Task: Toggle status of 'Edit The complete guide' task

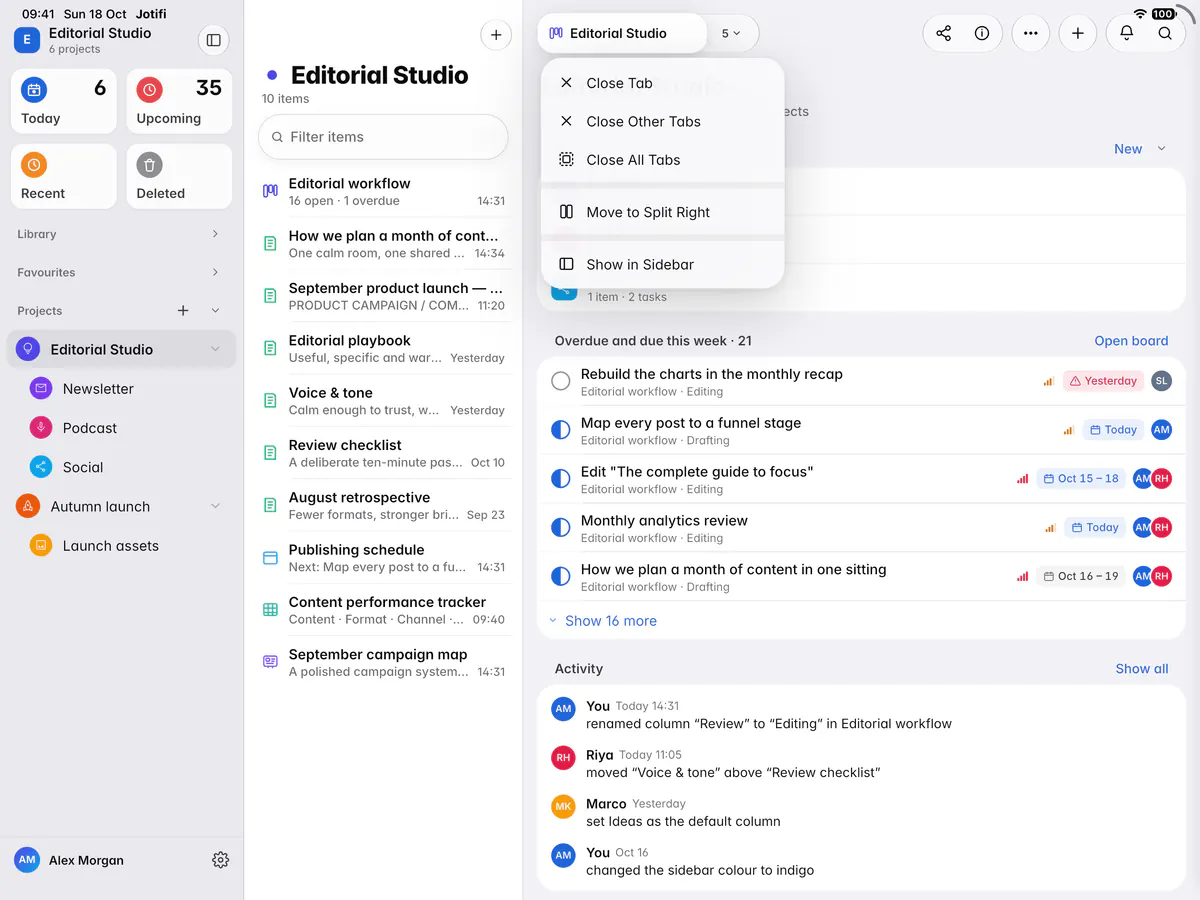Action: click(x=561, y=479)
